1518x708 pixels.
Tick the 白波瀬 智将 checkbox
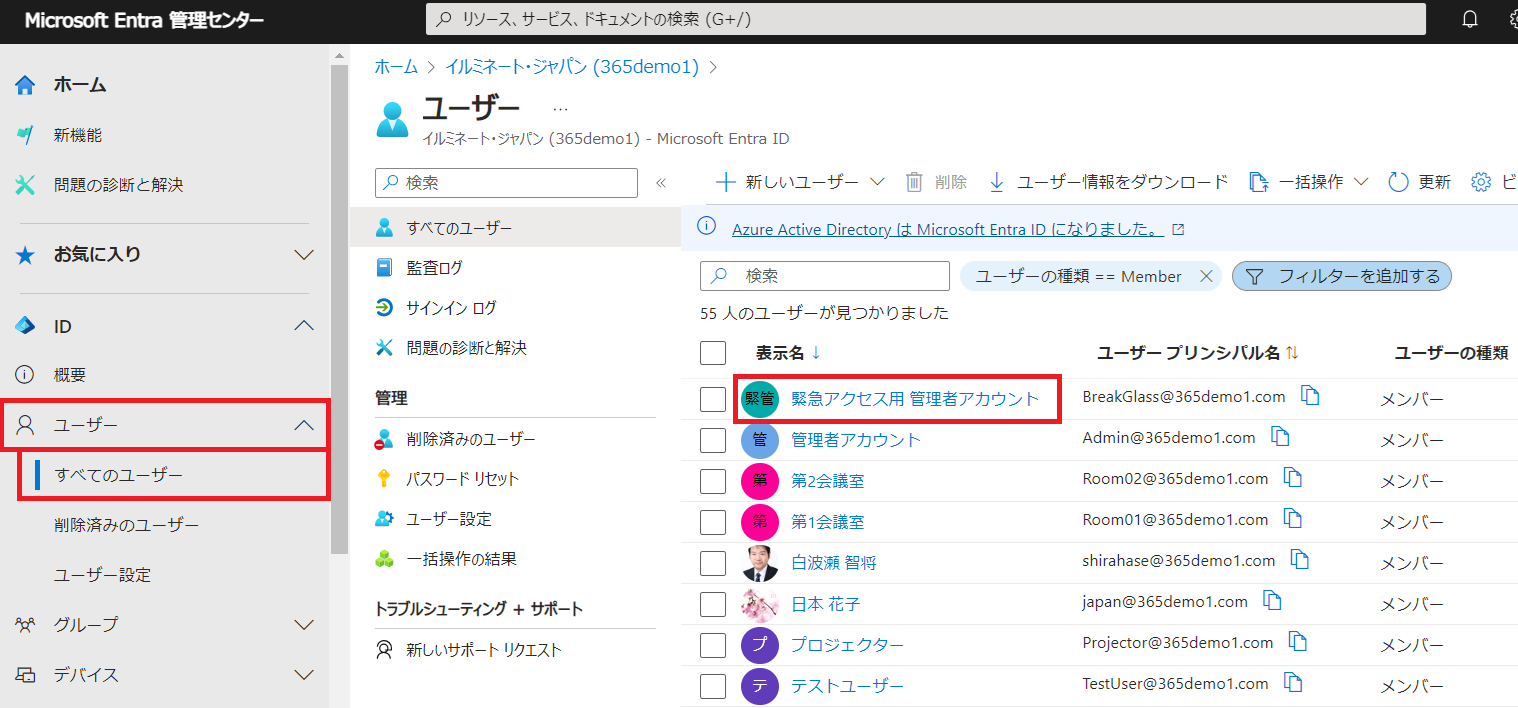click(713, 563)
